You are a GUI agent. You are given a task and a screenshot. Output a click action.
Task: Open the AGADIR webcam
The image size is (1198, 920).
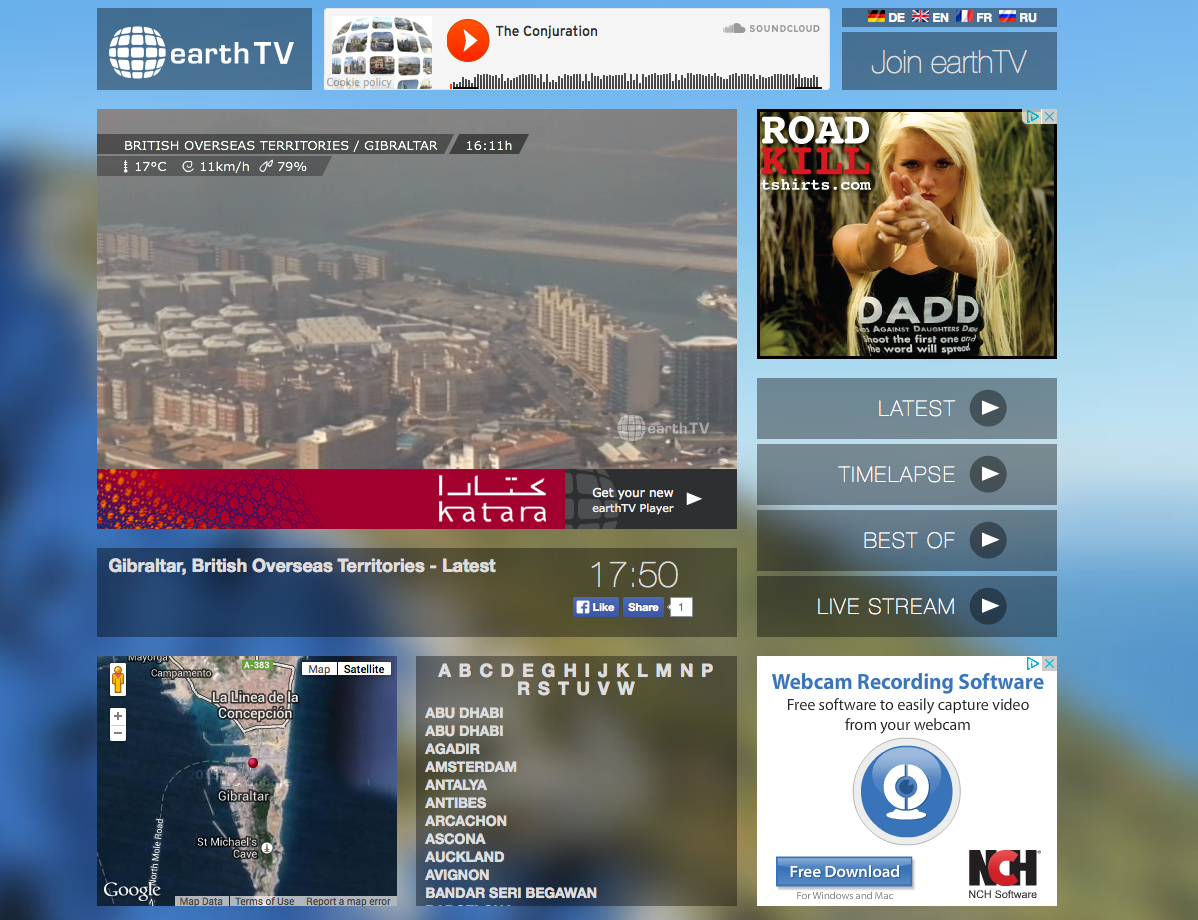(x=452, y=749)
